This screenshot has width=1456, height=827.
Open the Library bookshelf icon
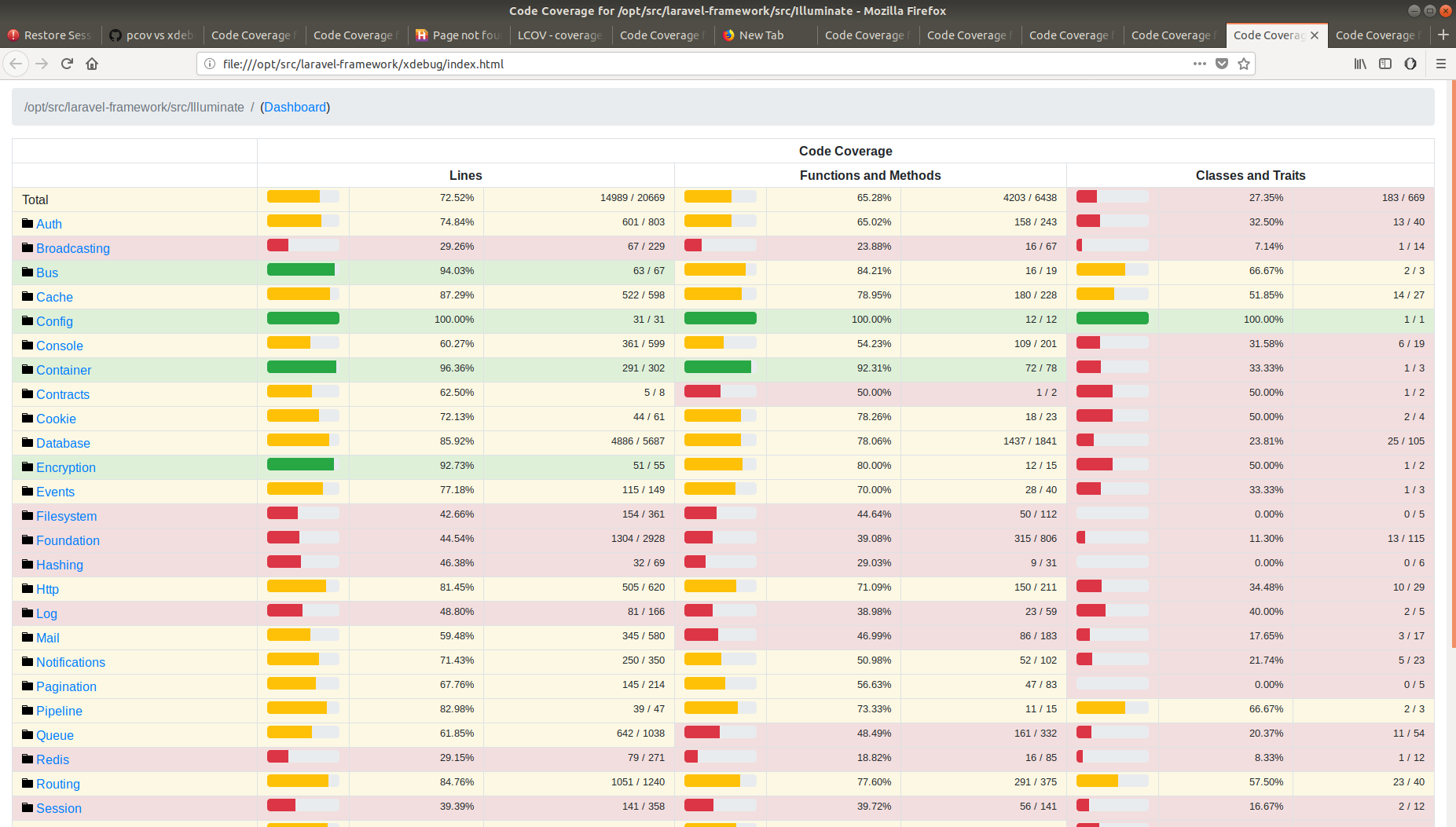(1360, 64)
